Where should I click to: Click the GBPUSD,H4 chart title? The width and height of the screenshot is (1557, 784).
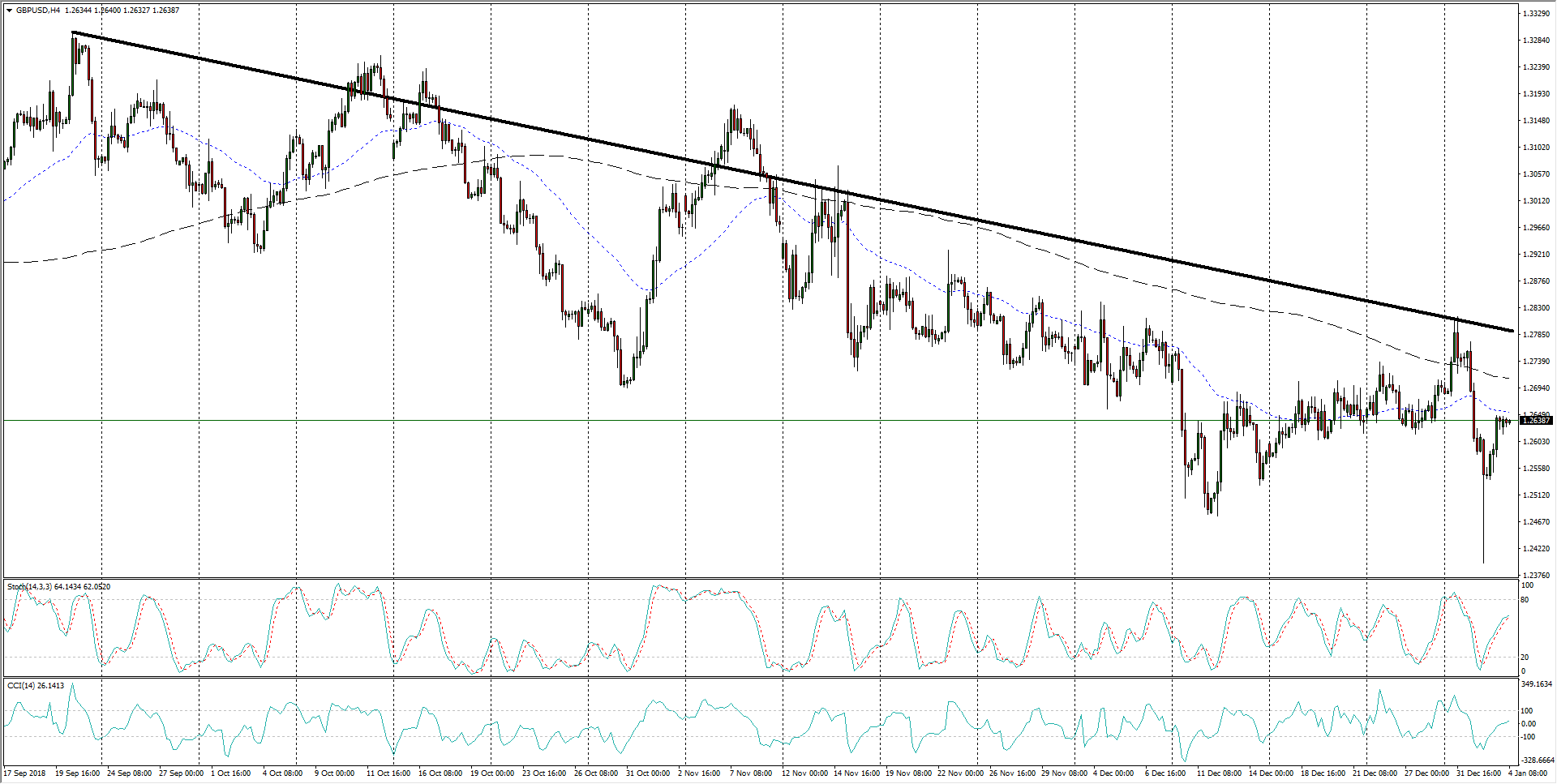pos(37,11)
